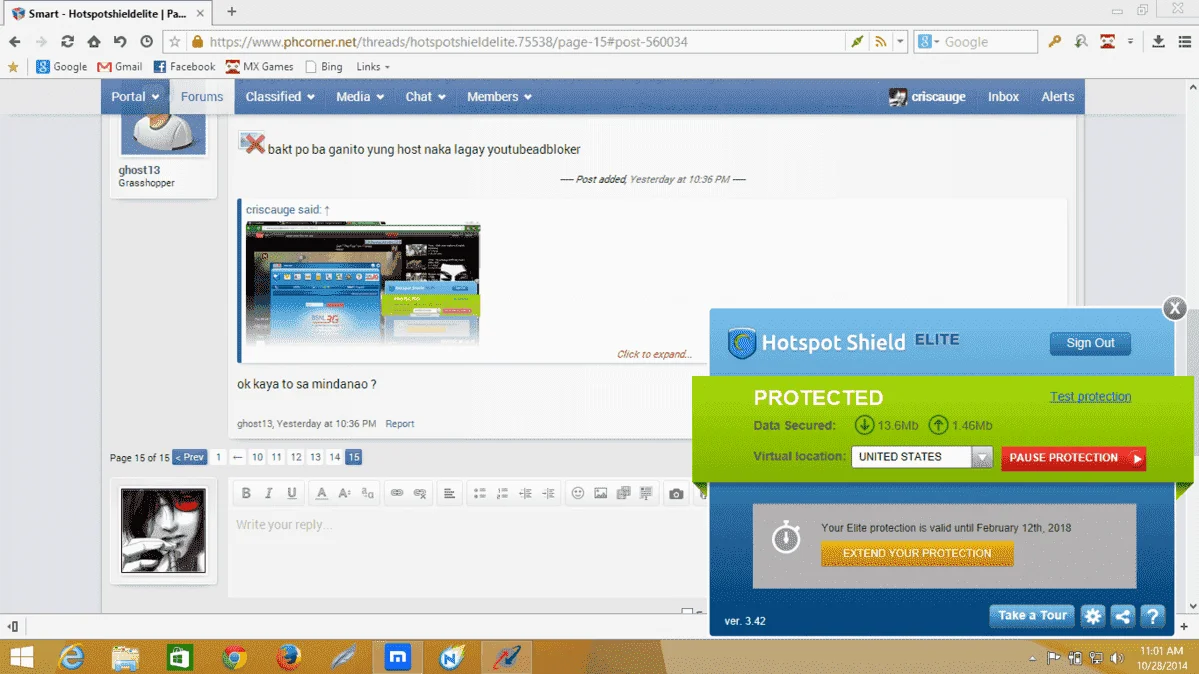1199x674 pixels.
Task: Click the green plug icon in address bar
Action: click(x=857, y=41)
